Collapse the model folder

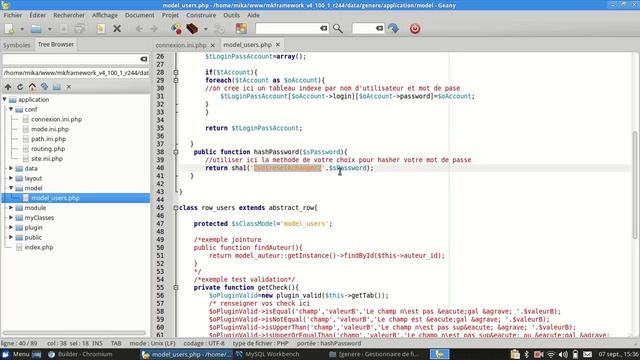[x=11, y=188]
